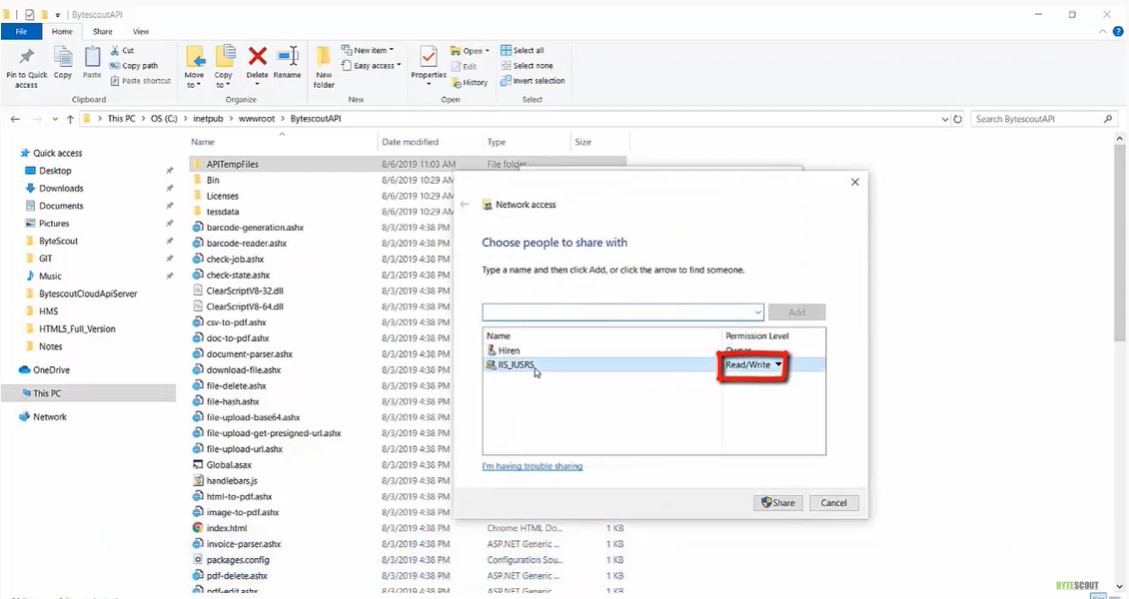The image size is (1129, 599).
Task: Open the ribbon Help icon
Action: click(1118, 32)
